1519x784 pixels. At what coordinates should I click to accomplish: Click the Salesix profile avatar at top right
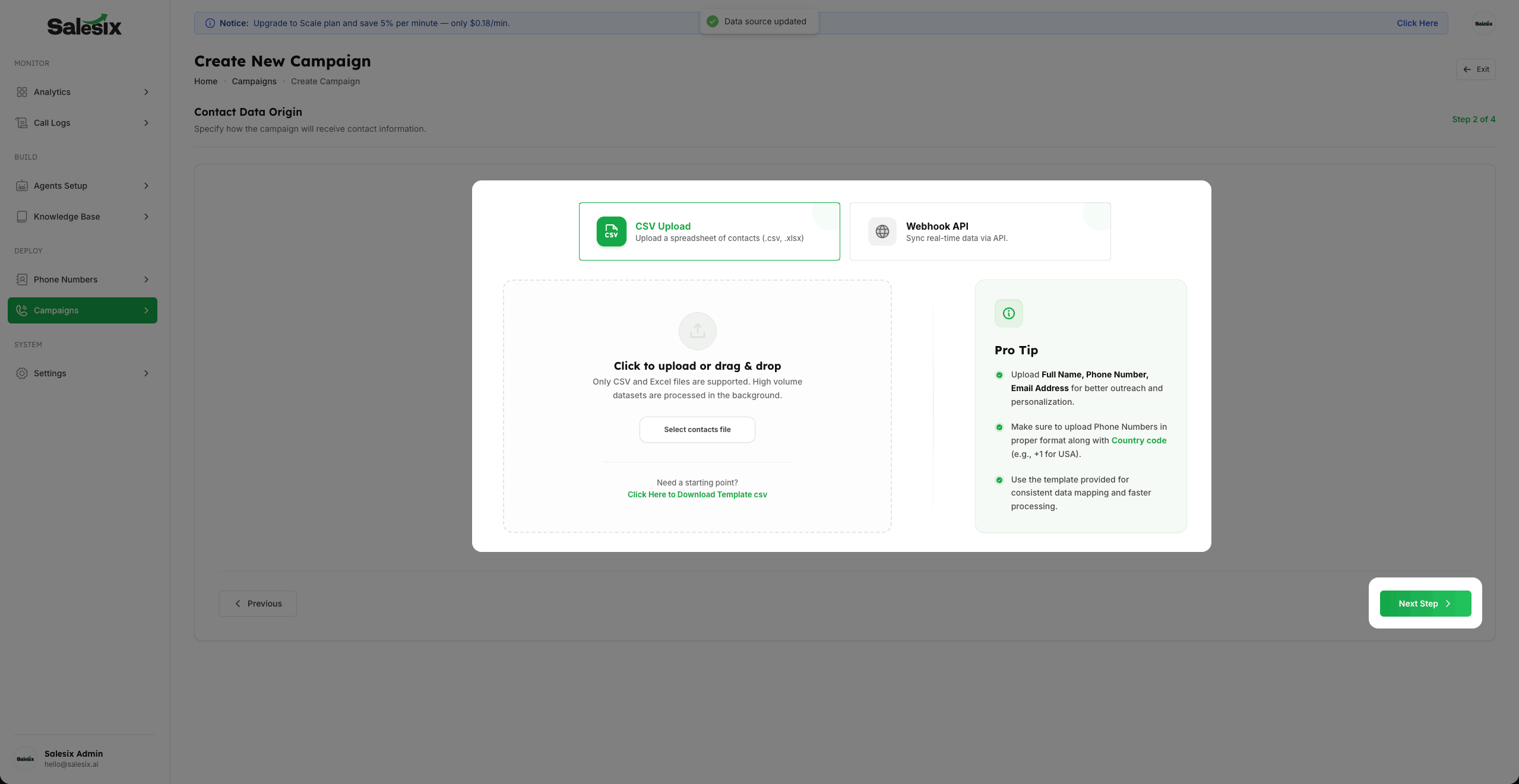click(x=1483, y=24)
